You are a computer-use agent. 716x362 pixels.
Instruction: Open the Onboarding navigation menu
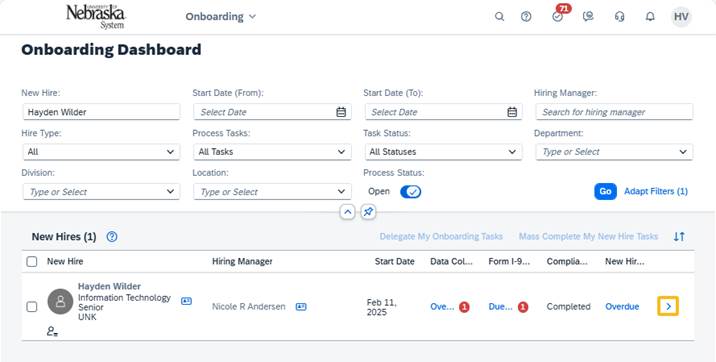[x=221, y=17]
